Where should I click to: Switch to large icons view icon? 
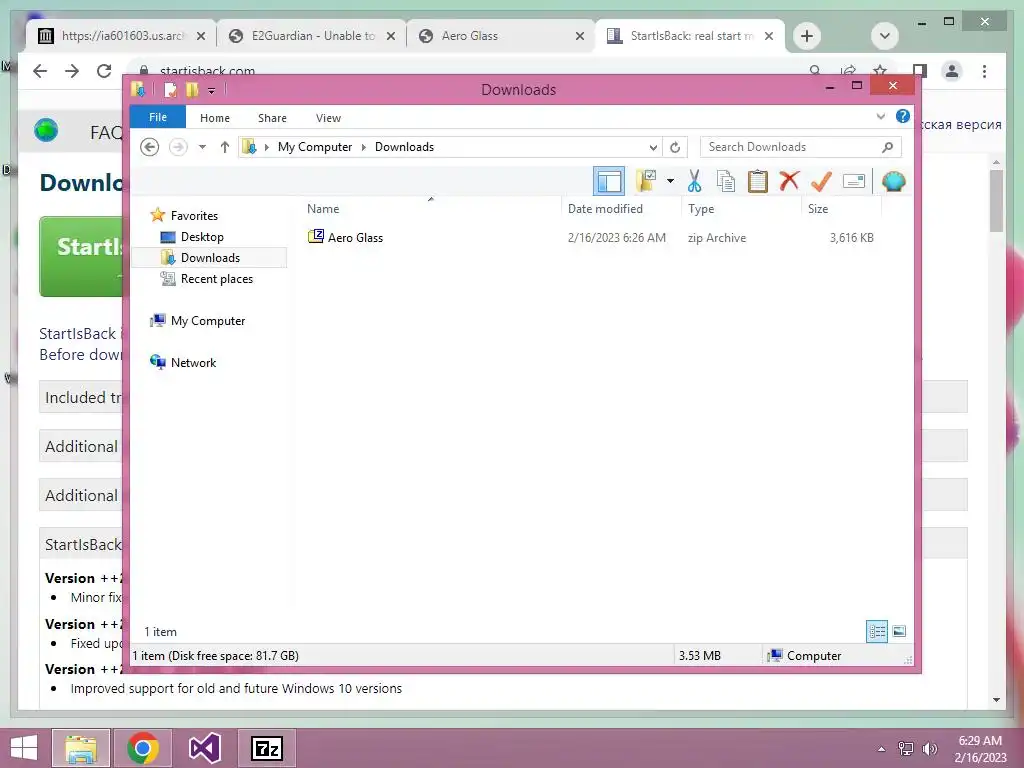click(x=899, y=631)
